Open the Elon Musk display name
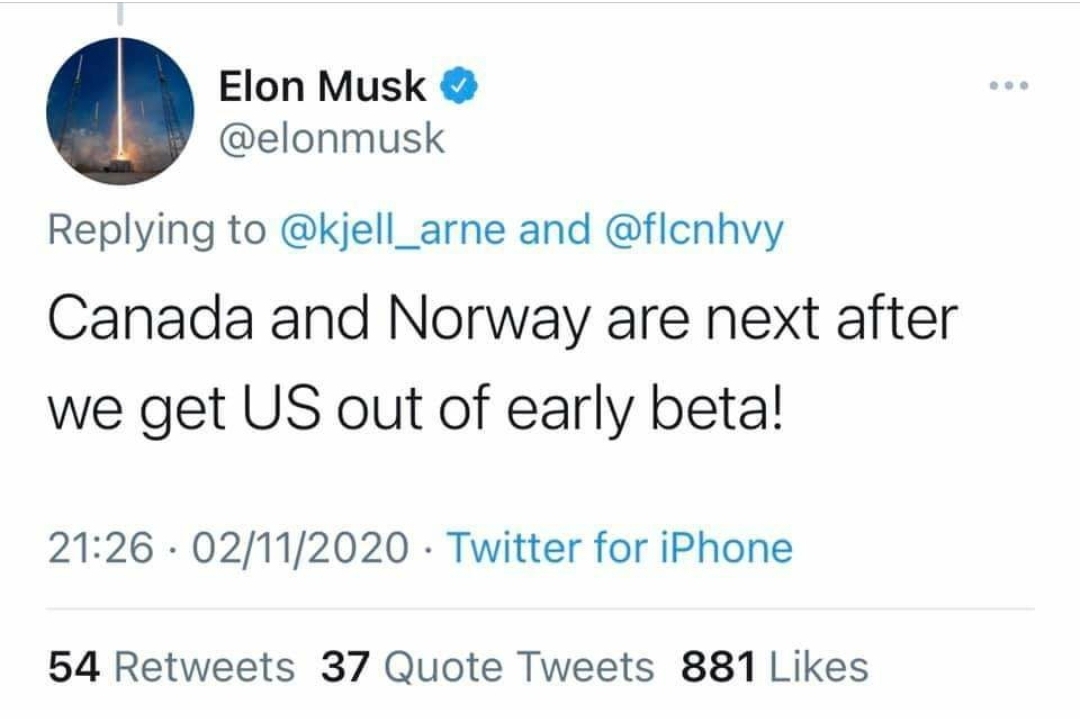Image resolution: width=1080 pixels, height=727 pixels. [322, 86]
